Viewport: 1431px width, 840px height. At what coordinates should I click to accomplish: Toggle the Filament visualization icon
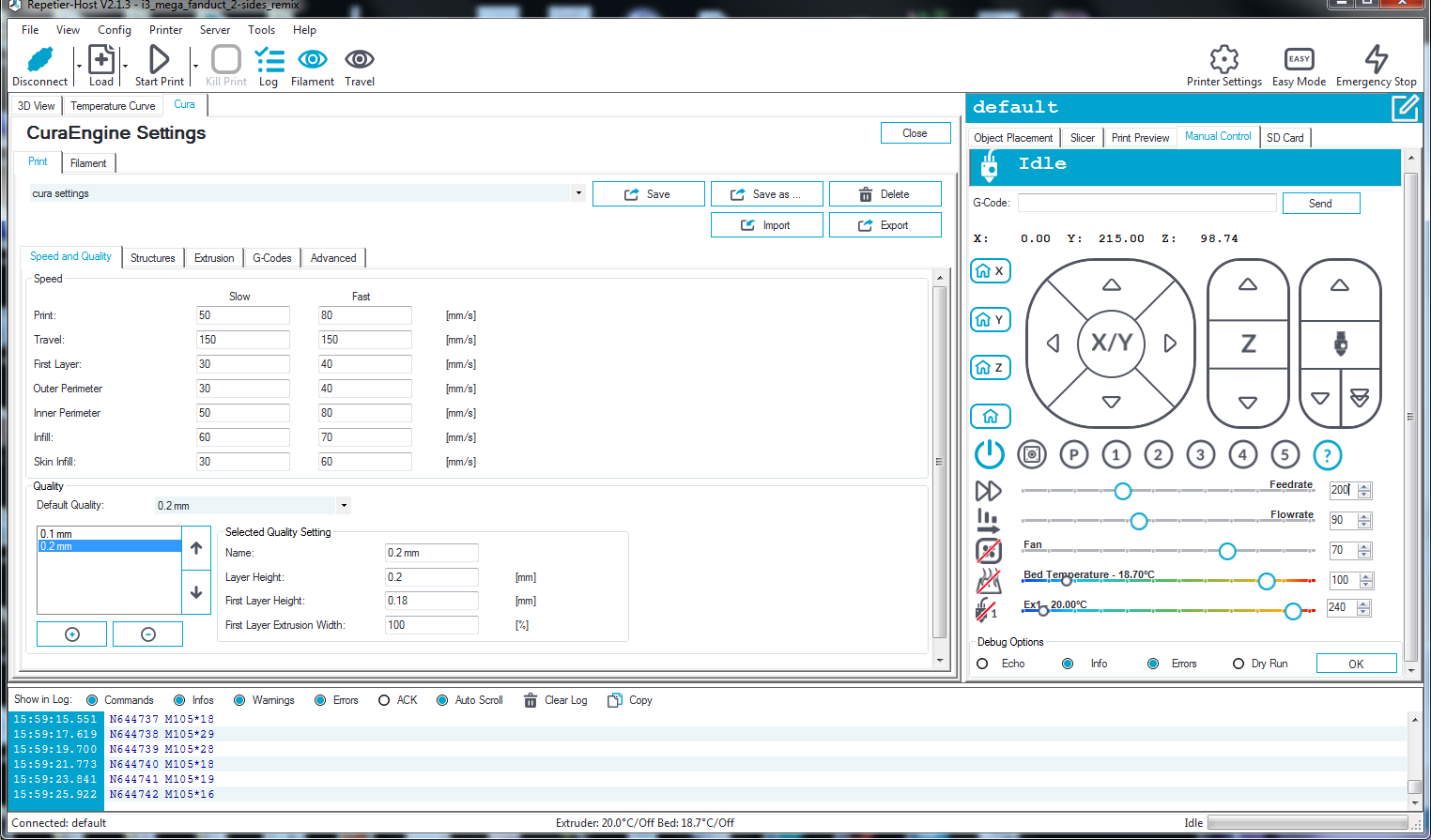click(312, 62)
